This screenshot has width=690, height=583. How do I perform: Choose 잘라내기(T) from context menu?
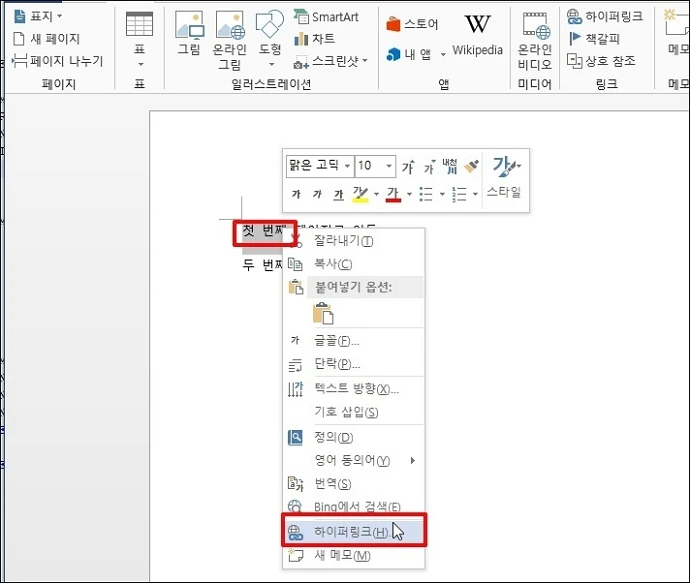(x=354, y=241)
